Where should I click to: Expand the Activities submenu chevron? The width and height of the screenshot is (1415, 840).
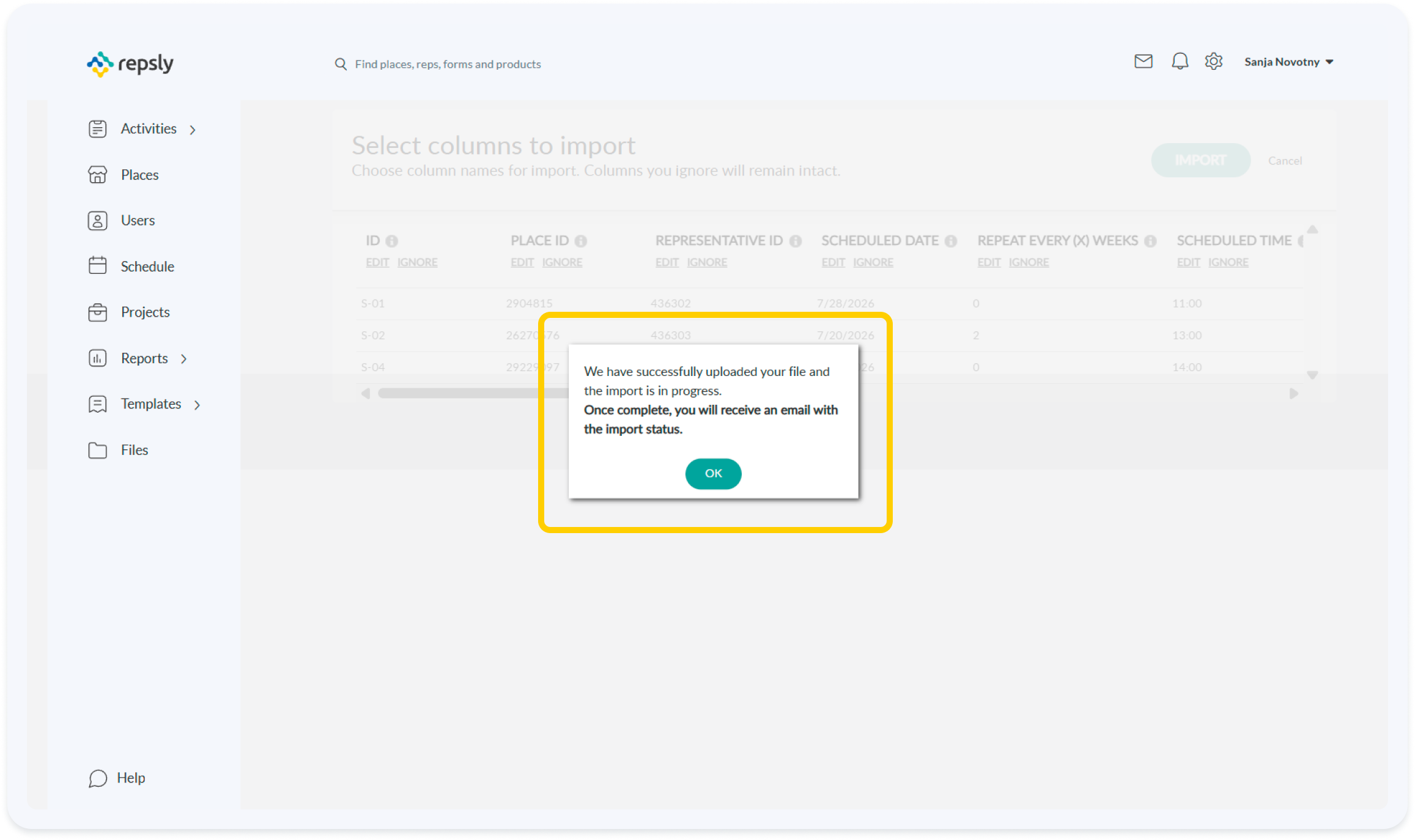[x=193, y=130]
